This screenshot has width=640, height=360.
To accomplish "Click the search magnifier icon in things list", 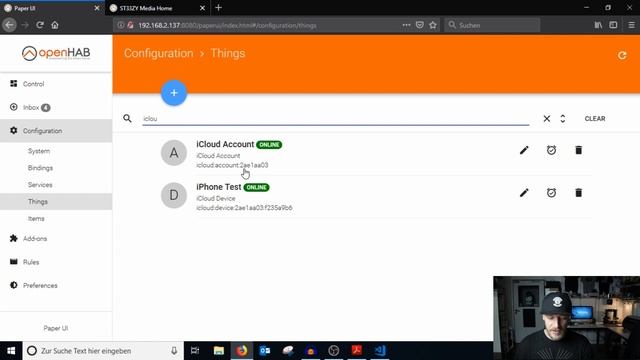I will pos(127,118).
